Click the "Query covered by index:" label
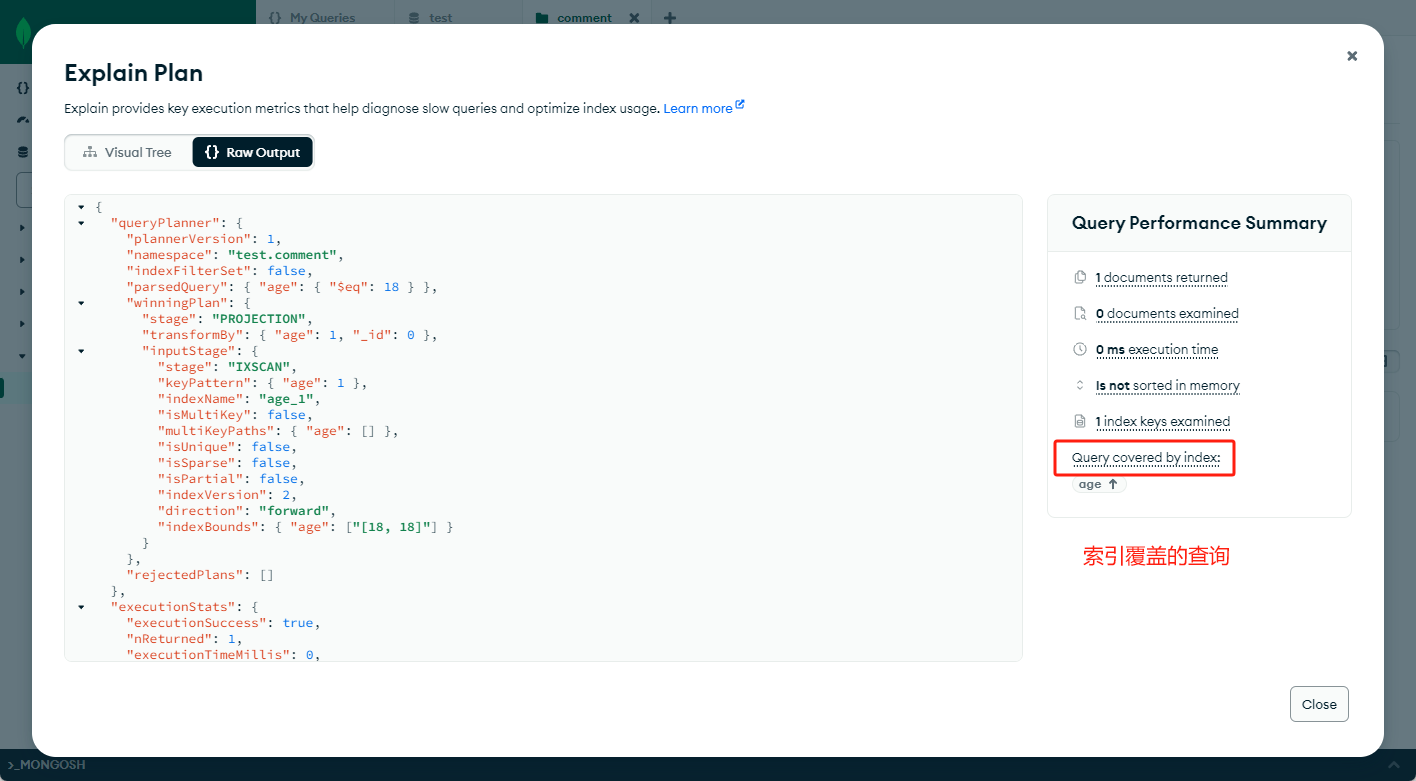Image resolution: width=1416 pixels, height=781 pixels. coord(1146,458)
